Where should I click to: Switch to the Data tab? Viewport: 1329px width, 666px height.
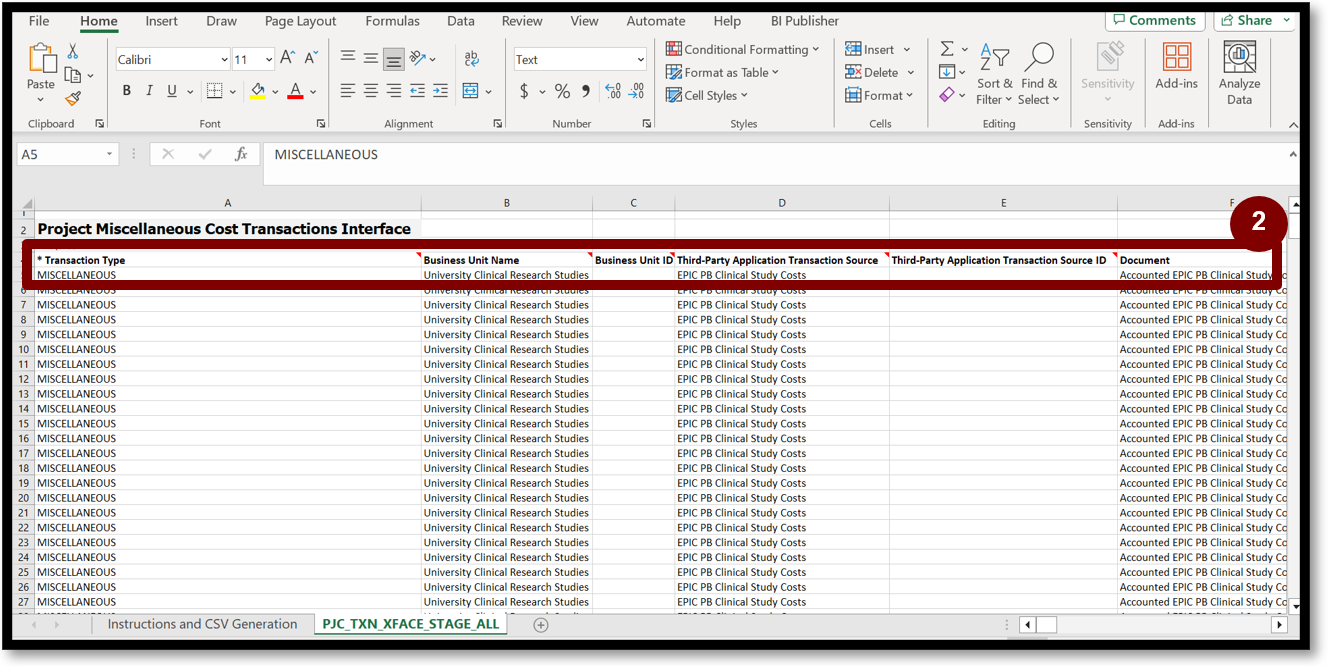(x=461, y=20)
